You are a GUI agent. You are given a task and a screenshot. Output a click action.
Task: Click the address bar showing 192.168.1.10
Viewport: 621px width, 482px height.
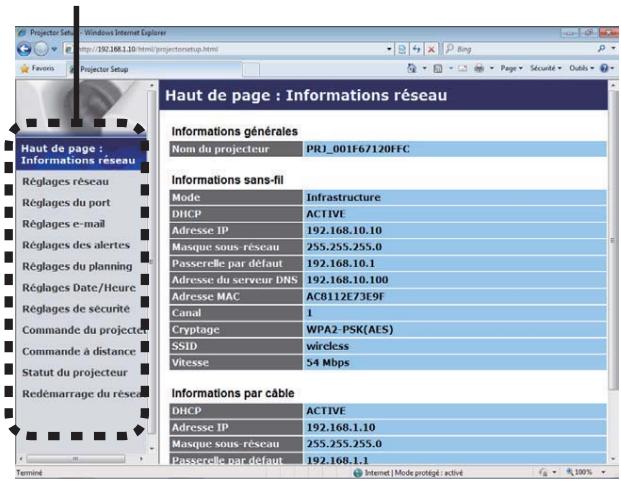click(x=225, y=49)
